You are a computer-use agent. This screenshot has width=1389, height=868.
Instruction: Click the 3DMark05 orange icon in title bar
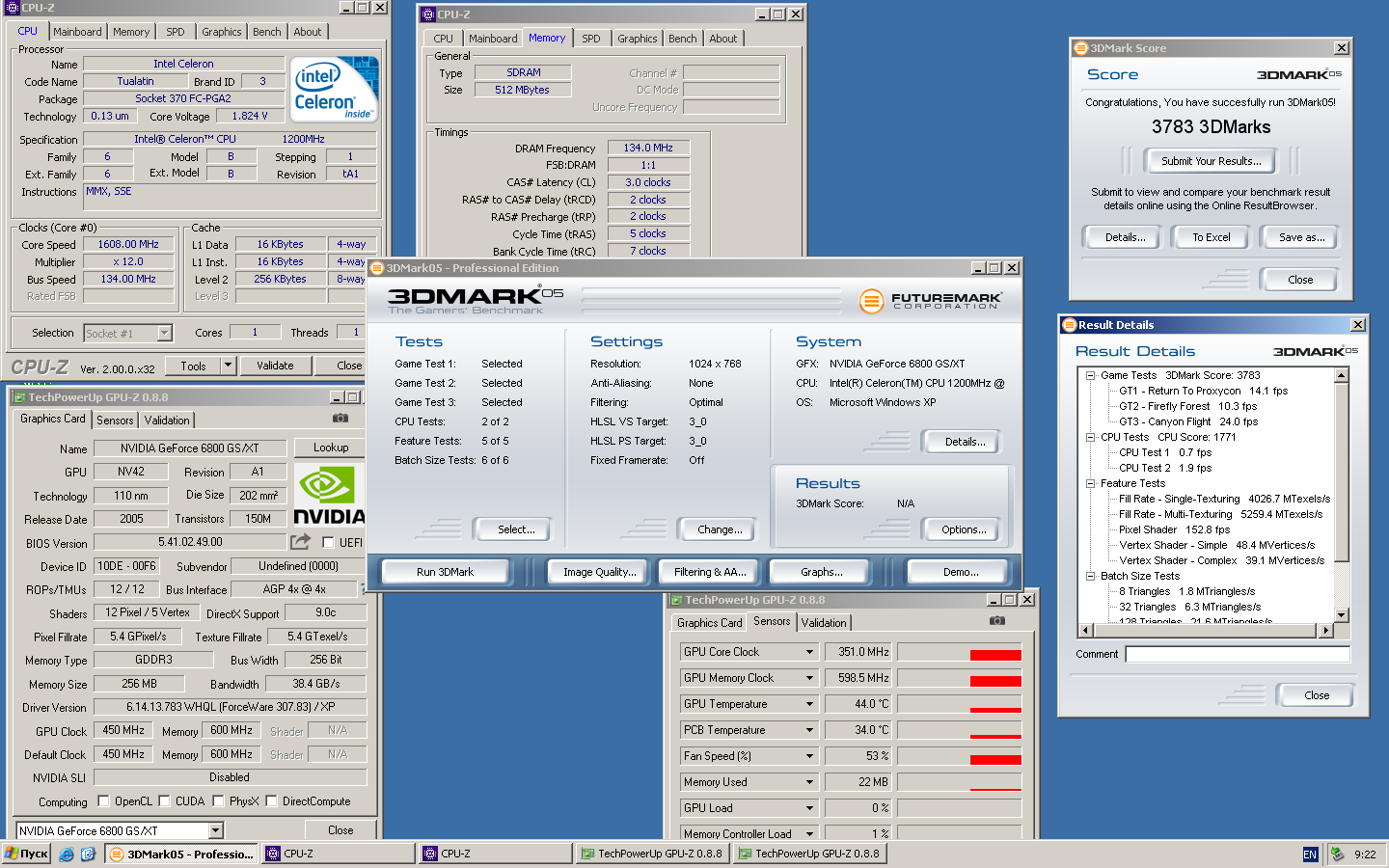click(x=377, y=268)
